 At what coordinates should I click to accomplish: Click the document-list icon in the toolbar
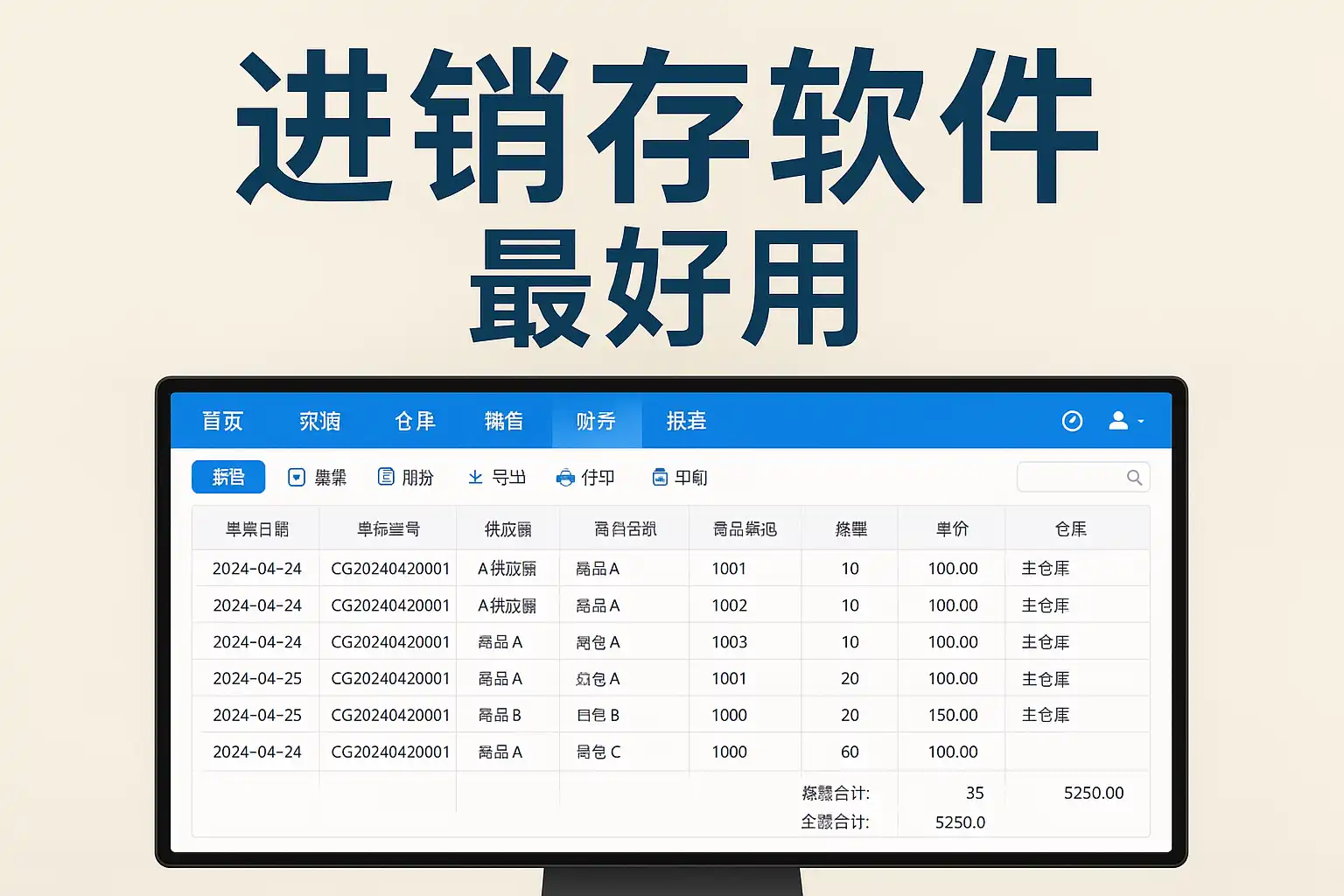pos(386,477)
